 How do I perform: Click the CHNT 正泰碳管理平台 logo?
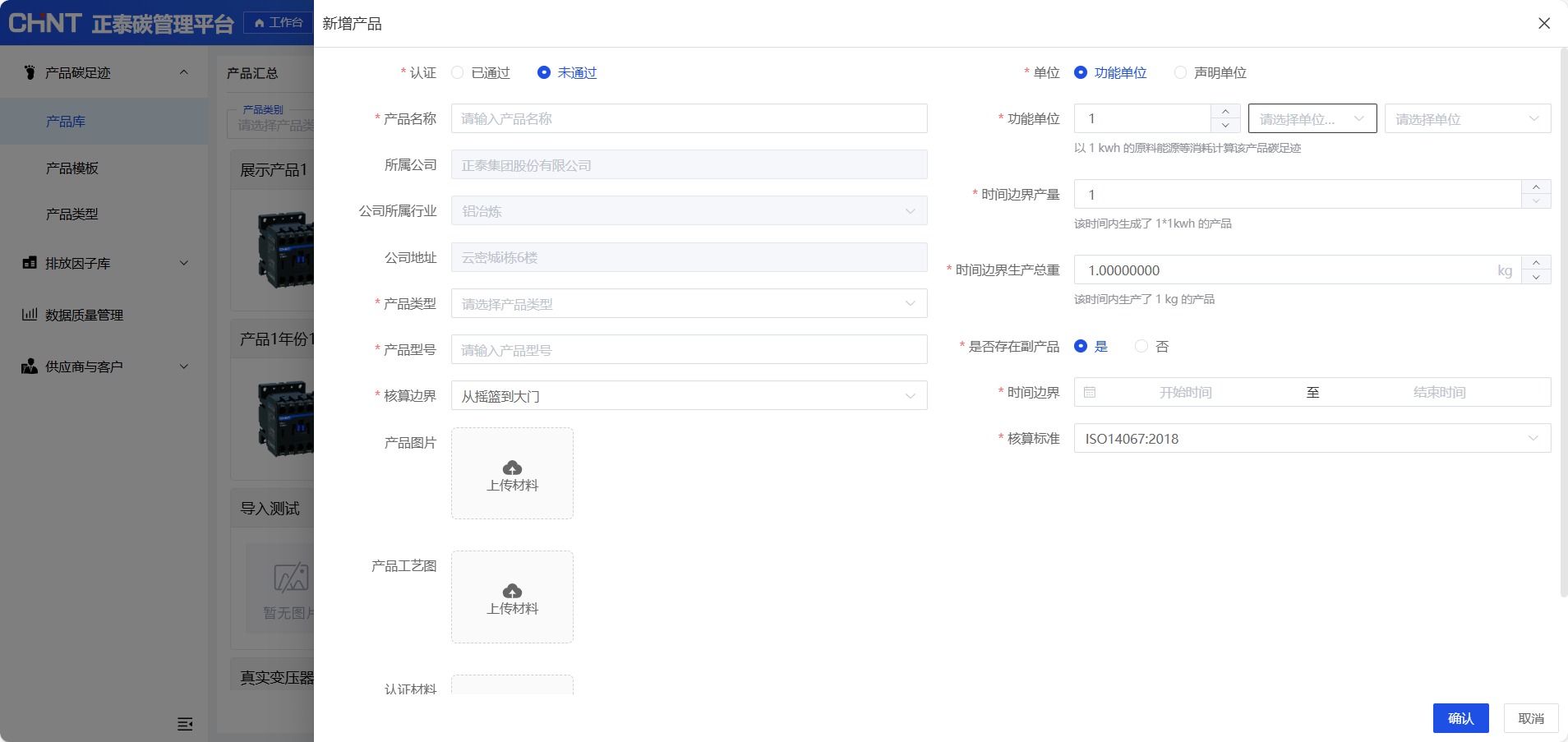(x=121, y=23)
